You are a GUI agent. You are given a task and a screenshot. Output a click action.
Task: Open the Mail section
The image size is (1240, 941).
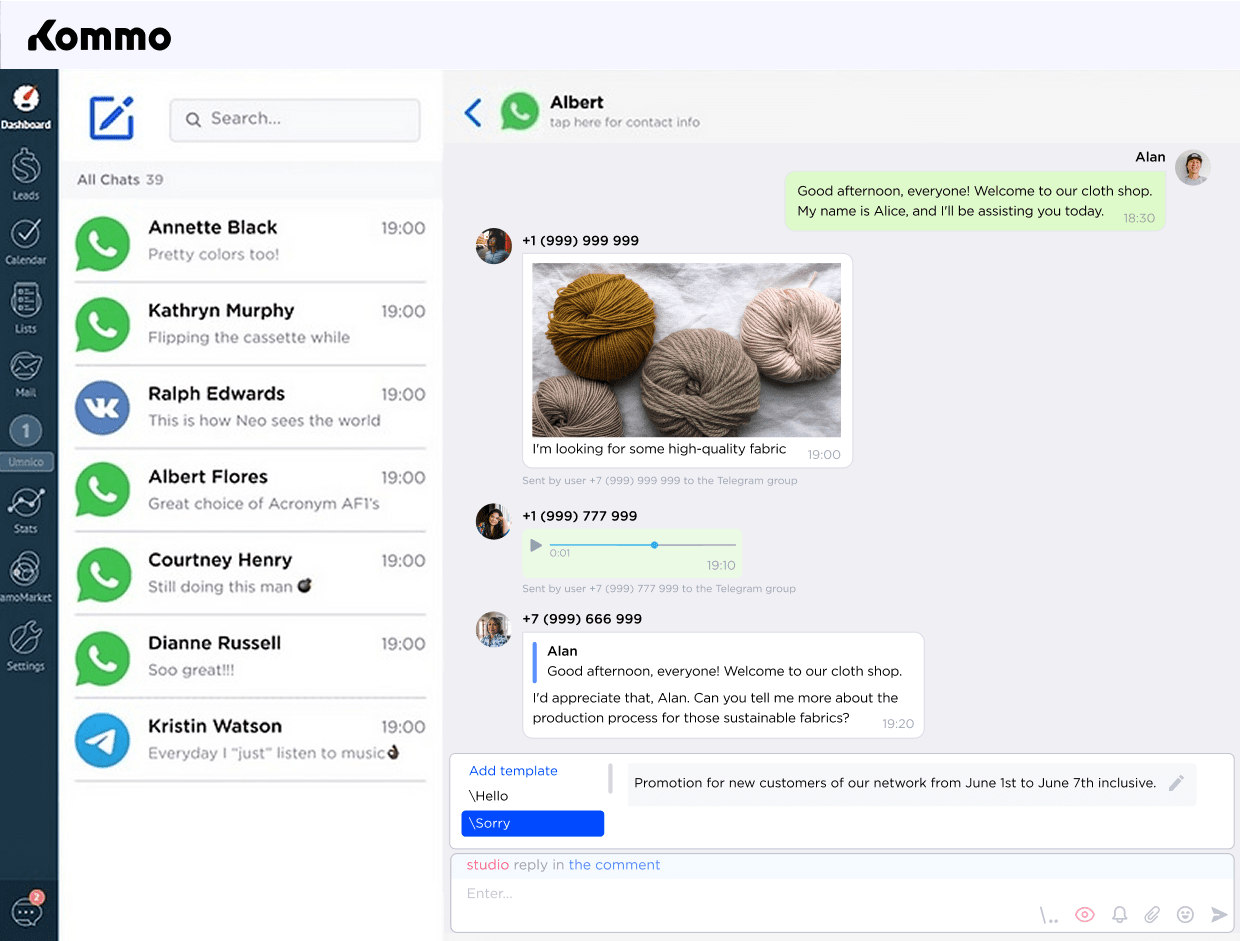pyautogui.click(x=26, y=373)
